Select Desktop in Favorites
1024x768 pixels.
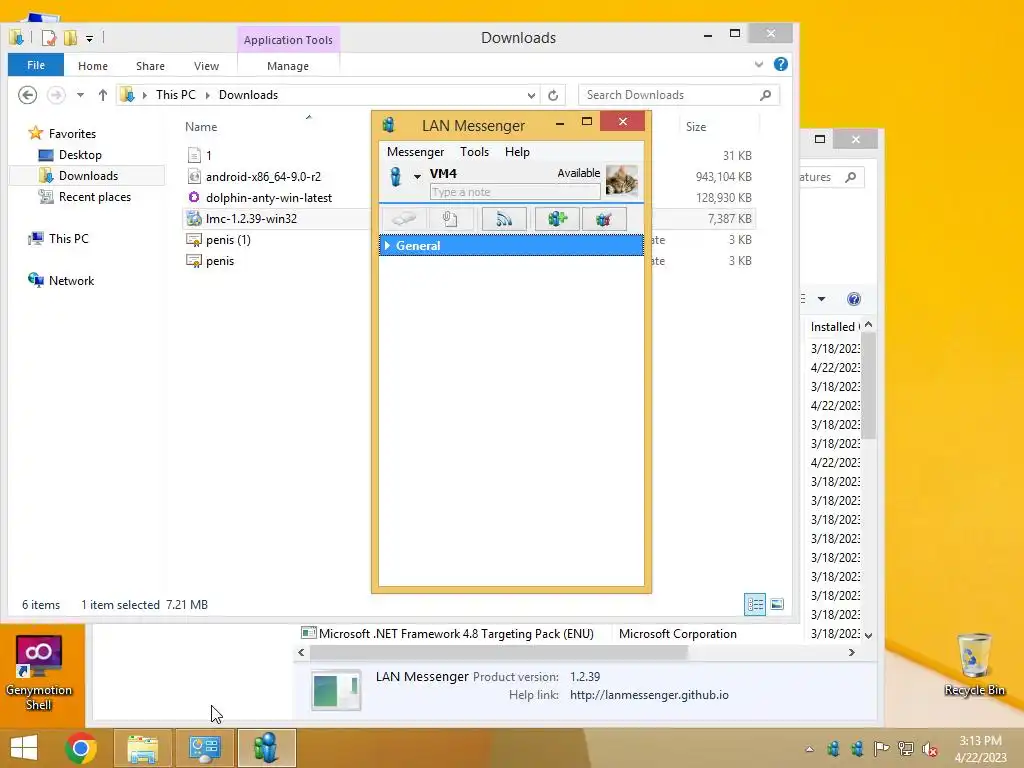80,155
